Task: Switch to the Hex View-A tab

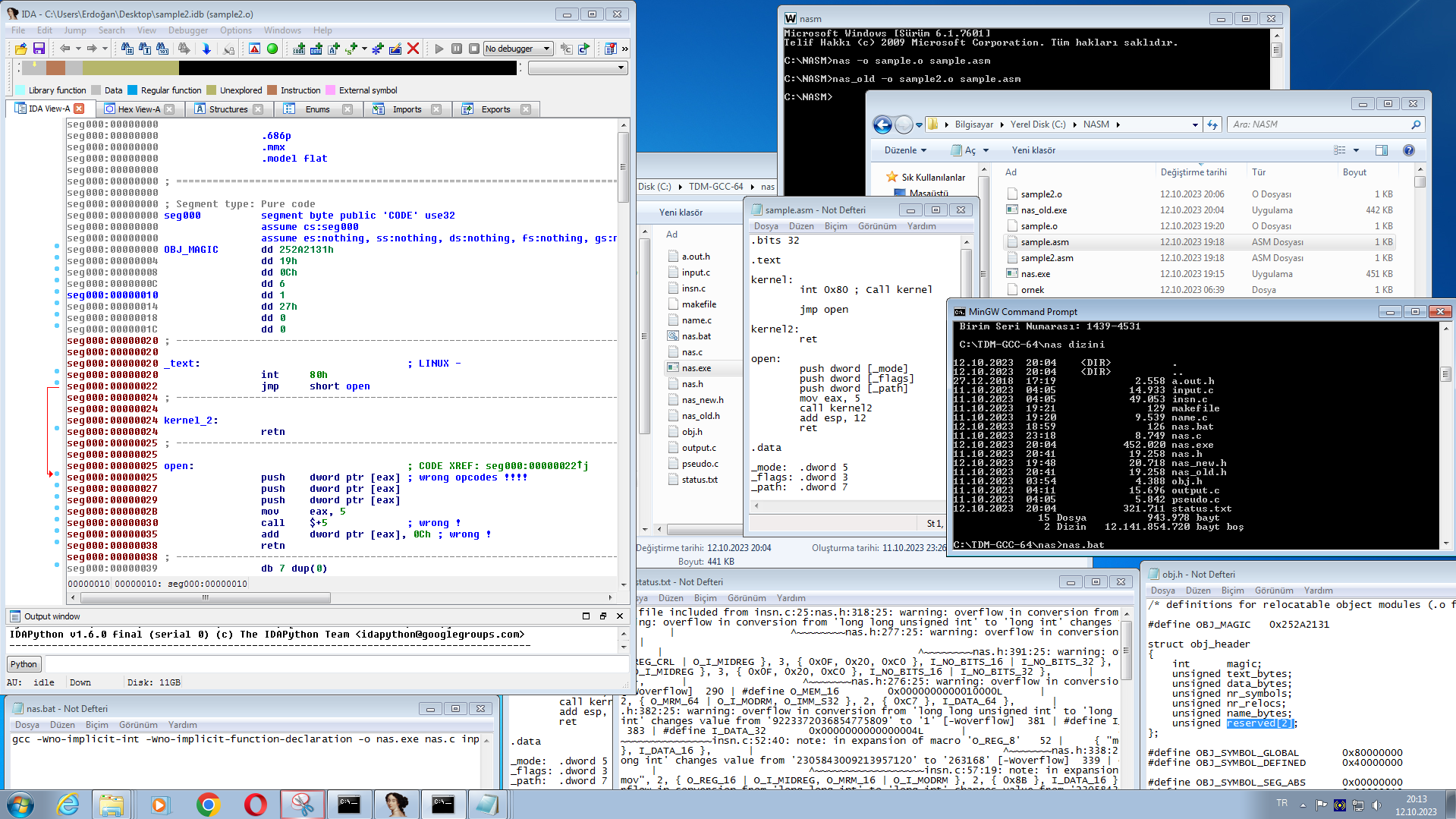Action: click(139, 109)
